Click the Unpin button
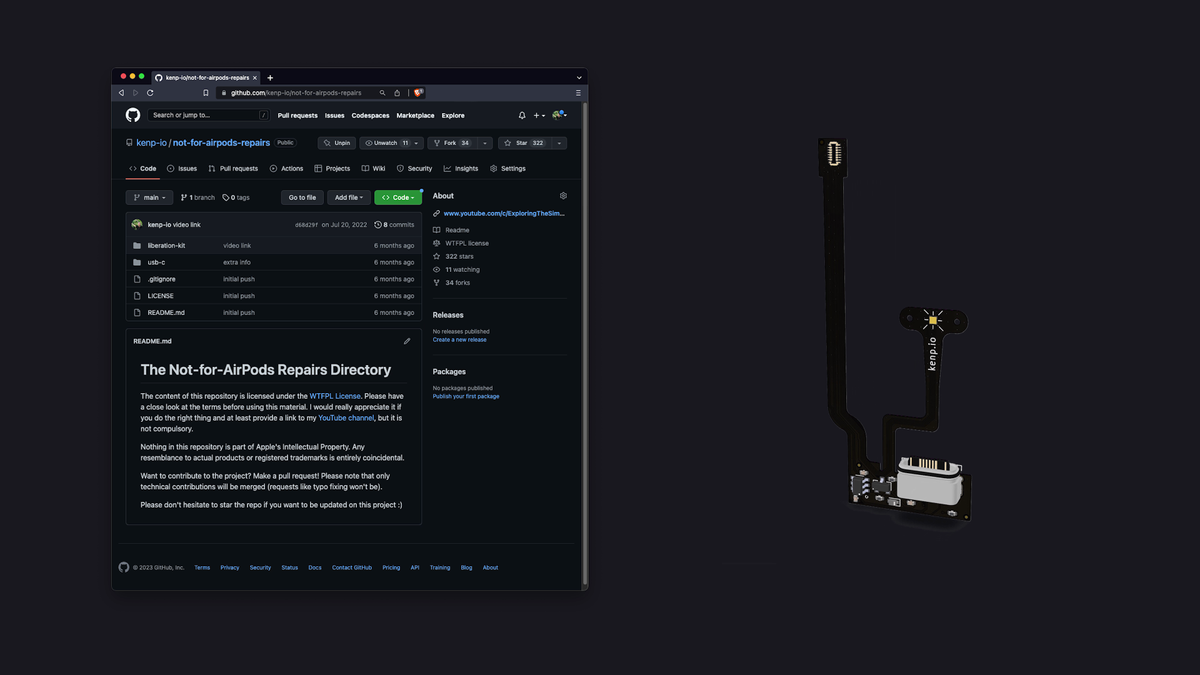 coord(337,143)
